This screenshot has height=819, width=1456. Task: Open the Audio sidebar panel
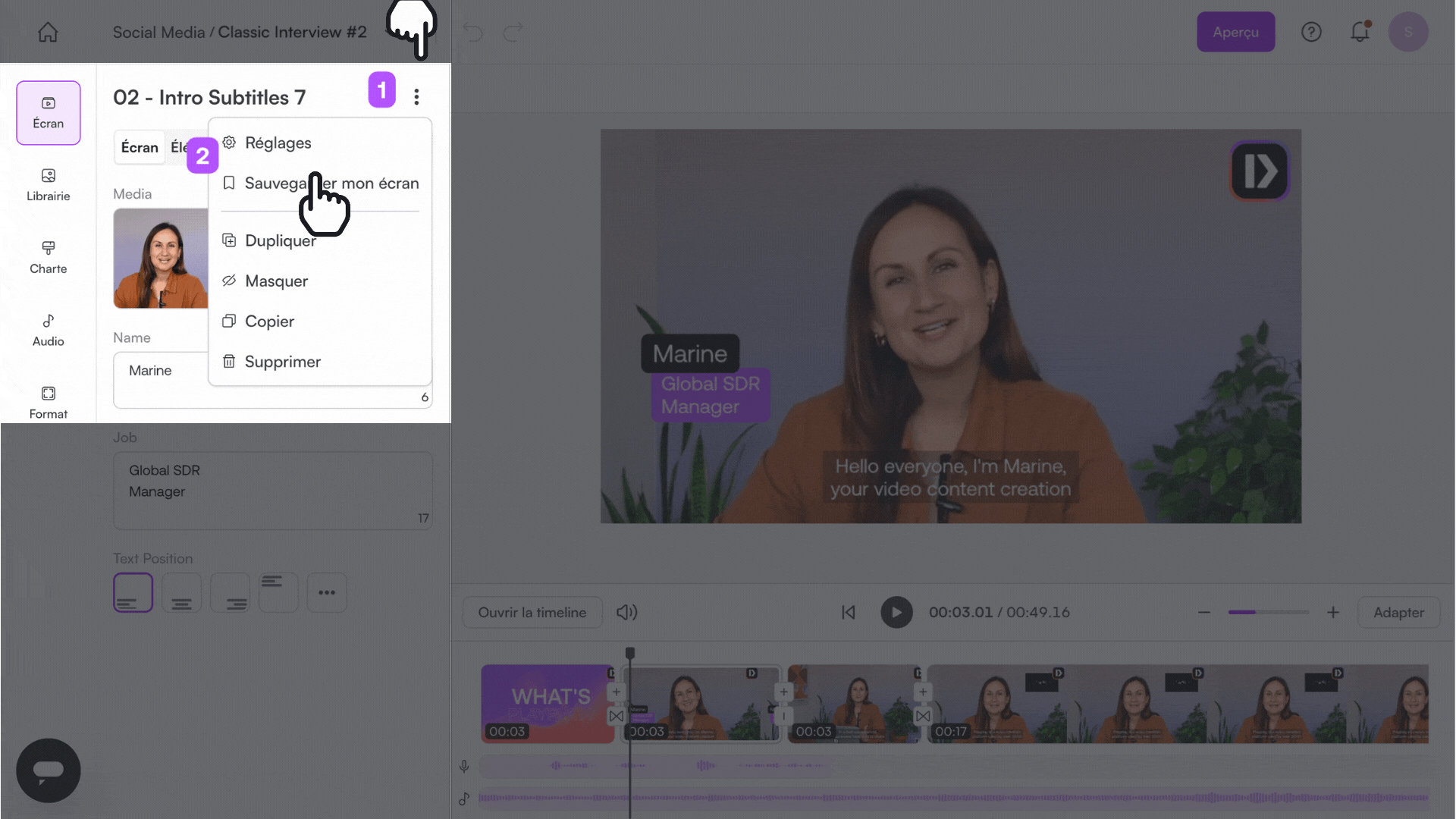(x=48, y=330)
